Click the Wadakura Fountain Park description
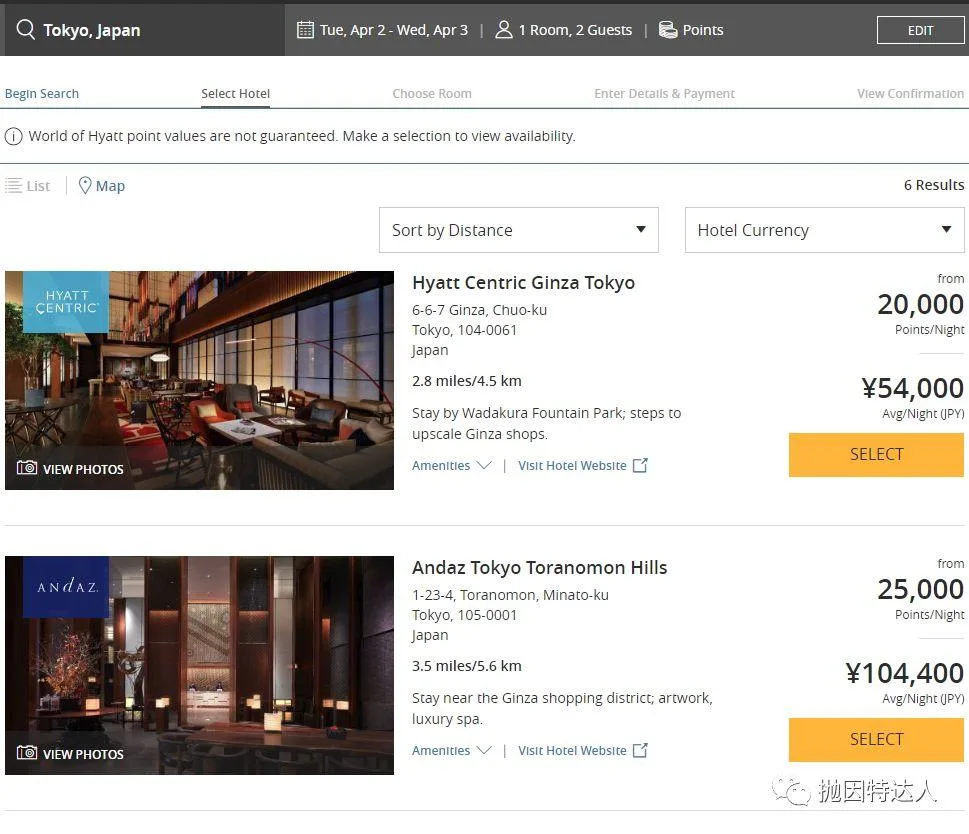Viewport: 969px width, 834px height. [x=546, y=423]
